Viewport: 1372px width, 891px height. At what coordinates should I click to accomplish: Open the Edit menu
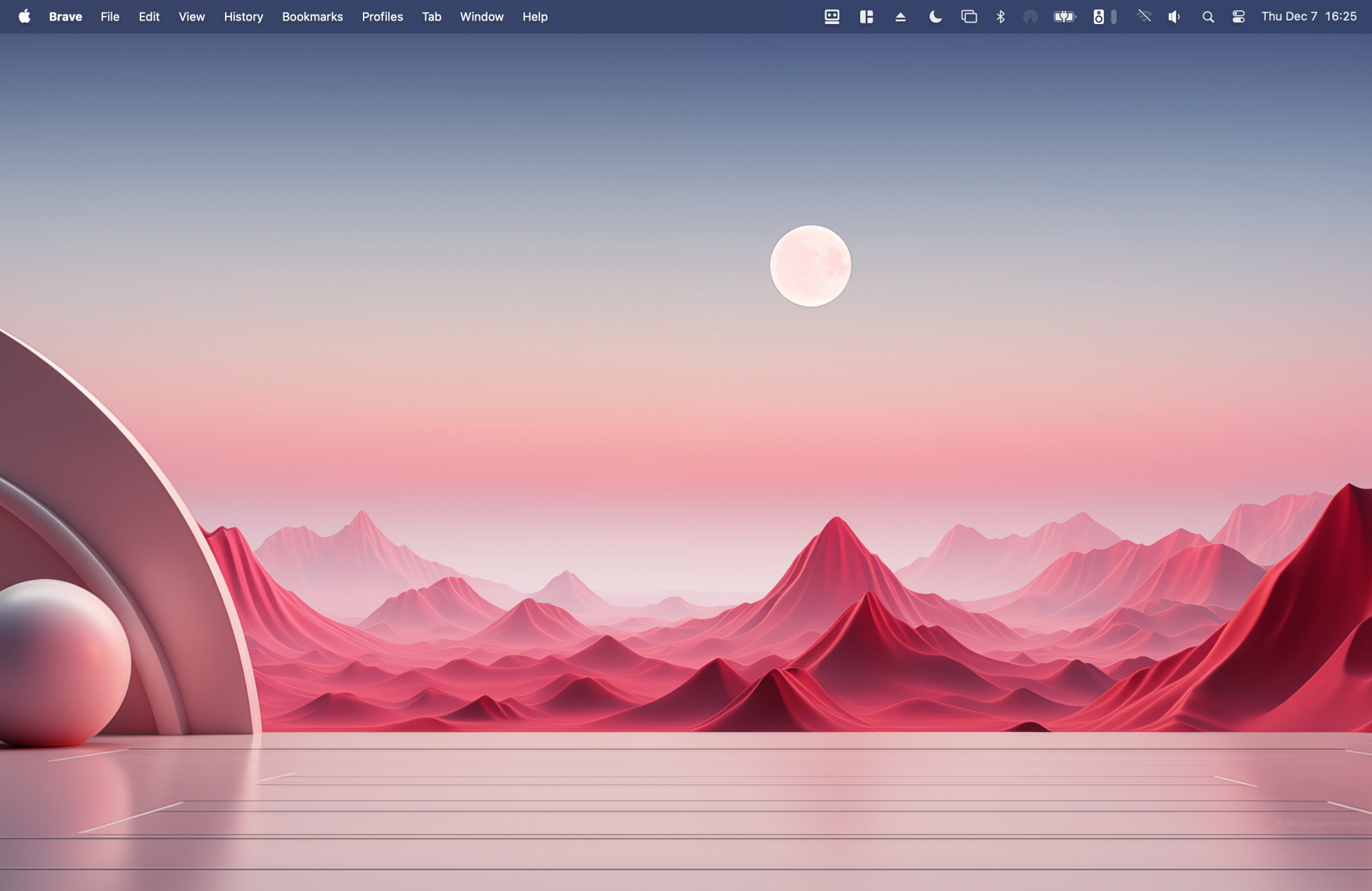point(149,16)
